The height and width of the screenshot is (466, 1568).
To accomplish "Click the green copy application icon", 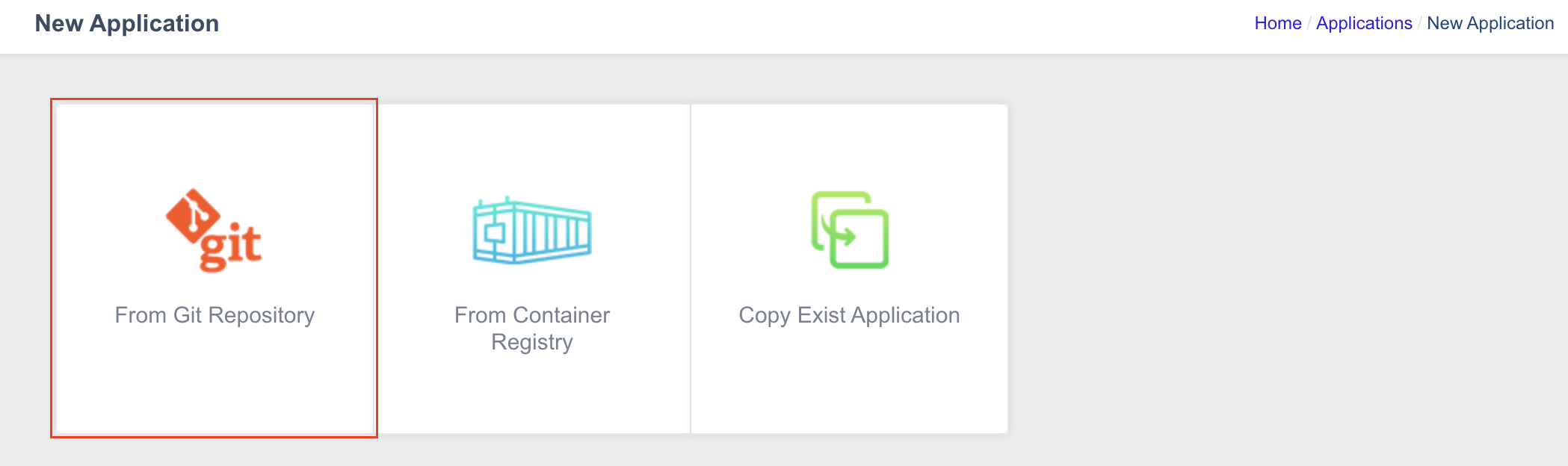I will click(850, 230).
